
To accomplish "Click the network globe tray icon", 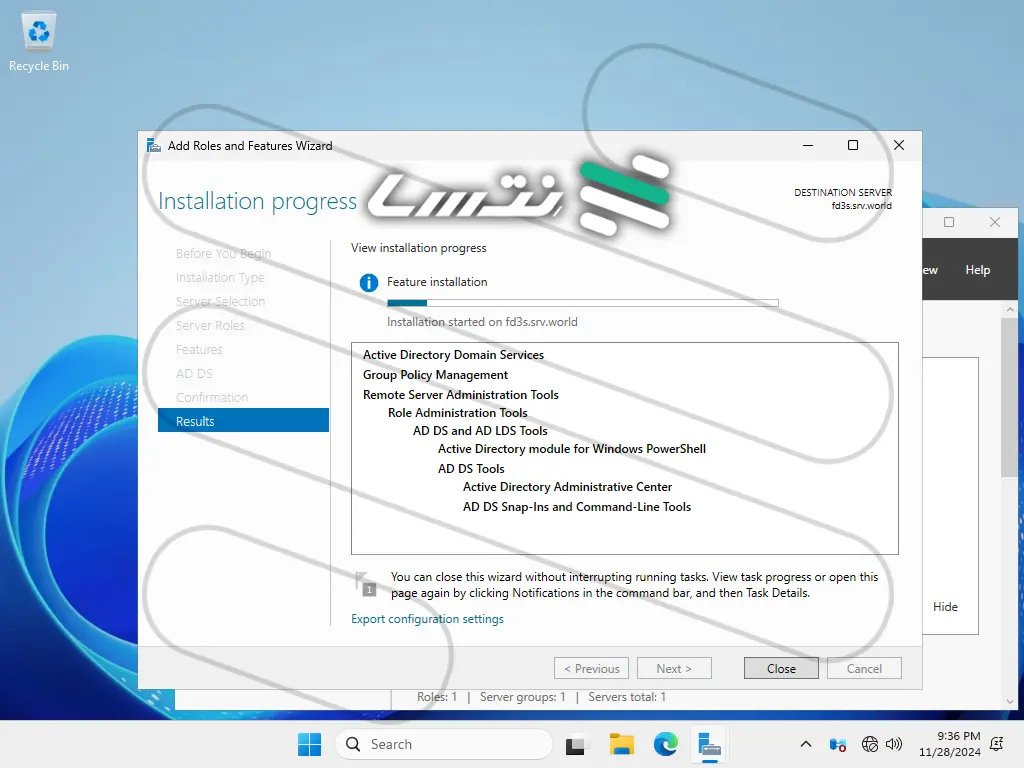I will click(x=870, y=744).
